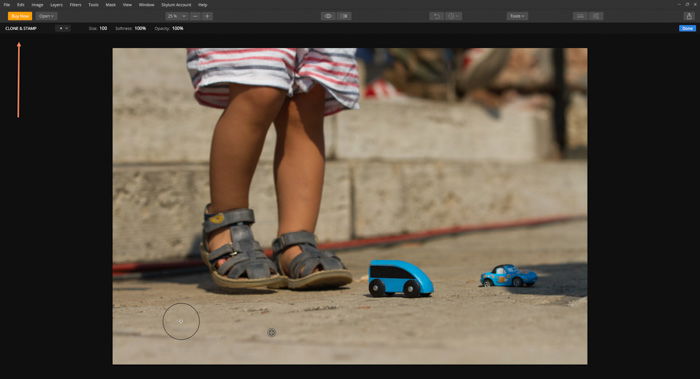Expand the Tools dropdown in the toolbar
Image resolution: width=700 pixels, height=379 pixels.
pos(517,16)
